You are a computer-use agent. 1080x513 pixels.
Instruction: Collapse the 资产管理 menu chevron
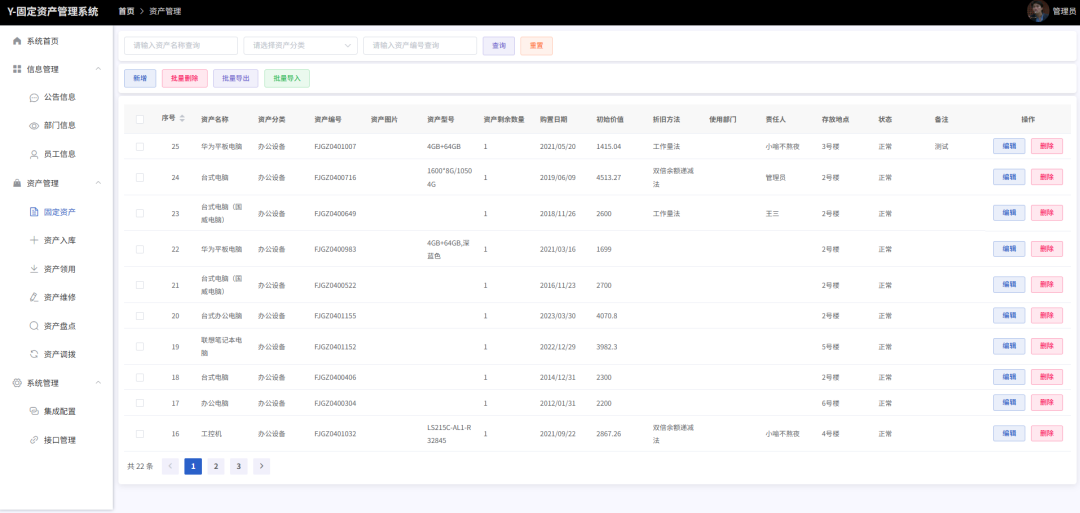tap(98, 183)
